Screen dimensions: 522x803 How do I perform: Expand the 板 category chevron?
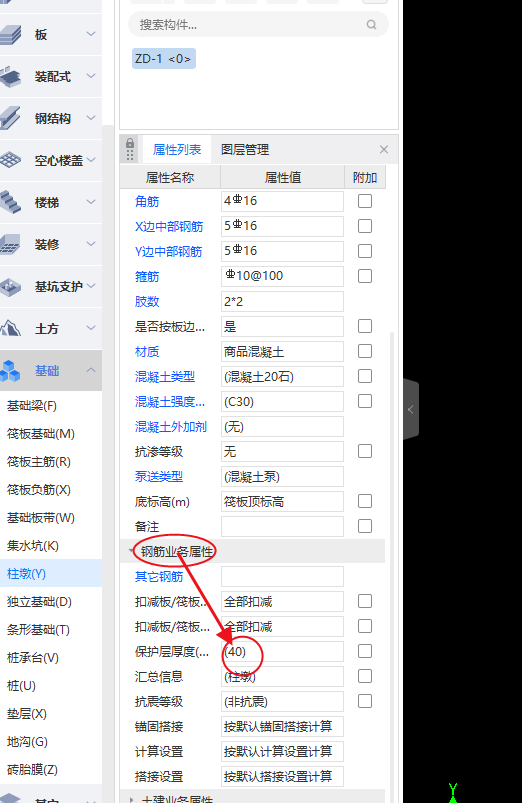coord(91,34)
